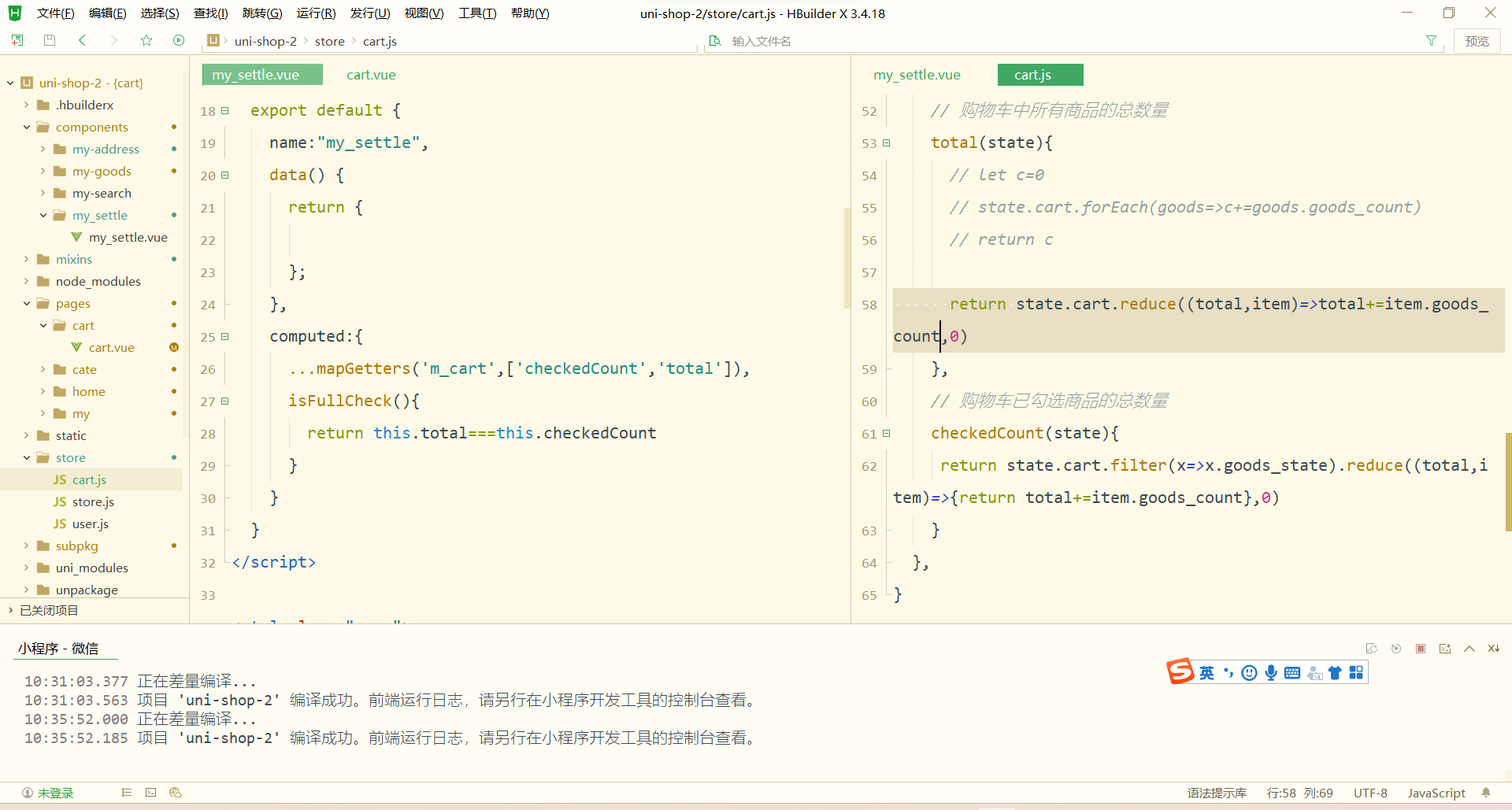Collapse the my_settle folder

pos(43,215)
